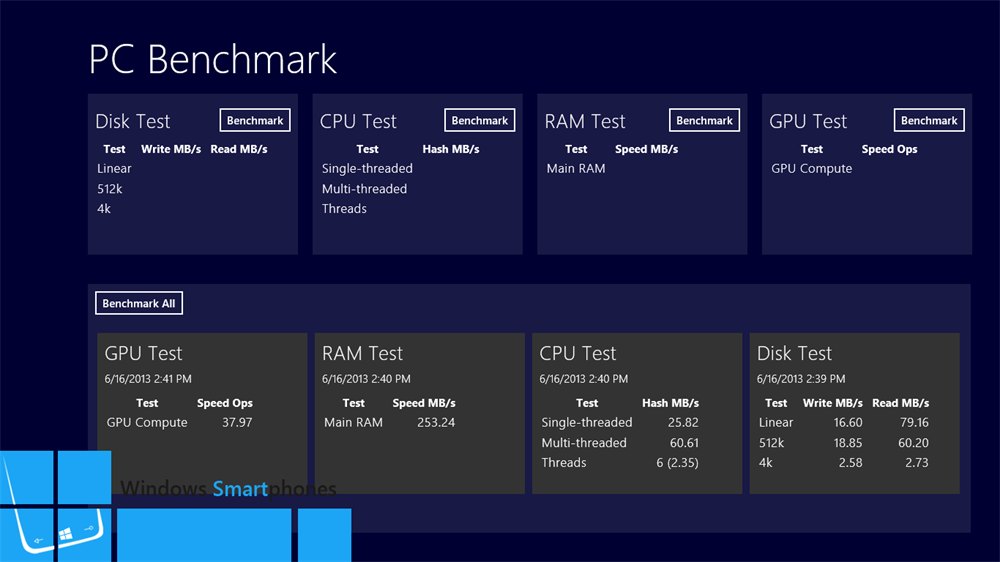1000x562 pixels.
Task: Select Single-threaded row in top CPU Test
Action: [x=418, y=168]
